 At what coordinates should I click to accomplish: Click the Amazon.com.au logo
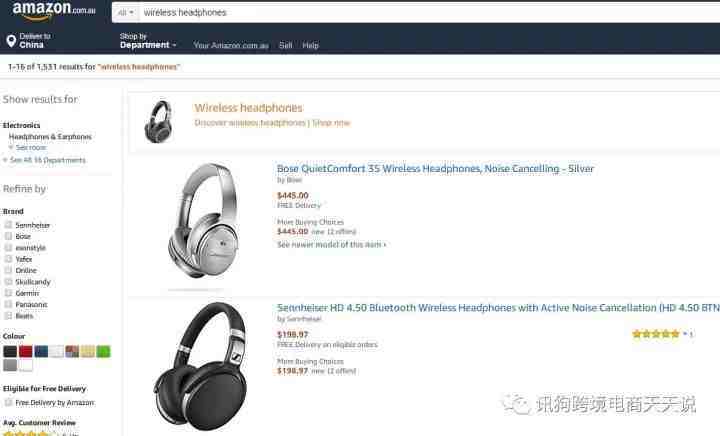tap(54, 11)
